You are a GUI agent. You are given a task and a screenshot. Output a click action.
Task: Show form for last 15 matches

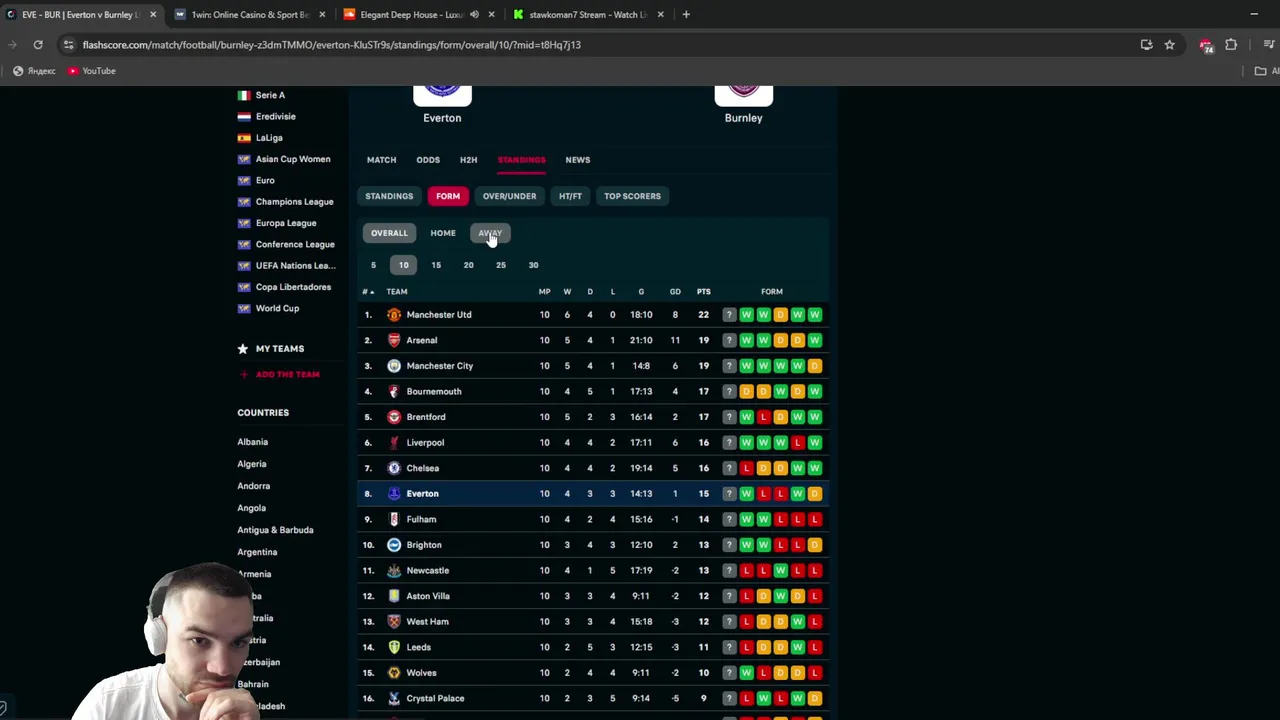click(436, 265)
